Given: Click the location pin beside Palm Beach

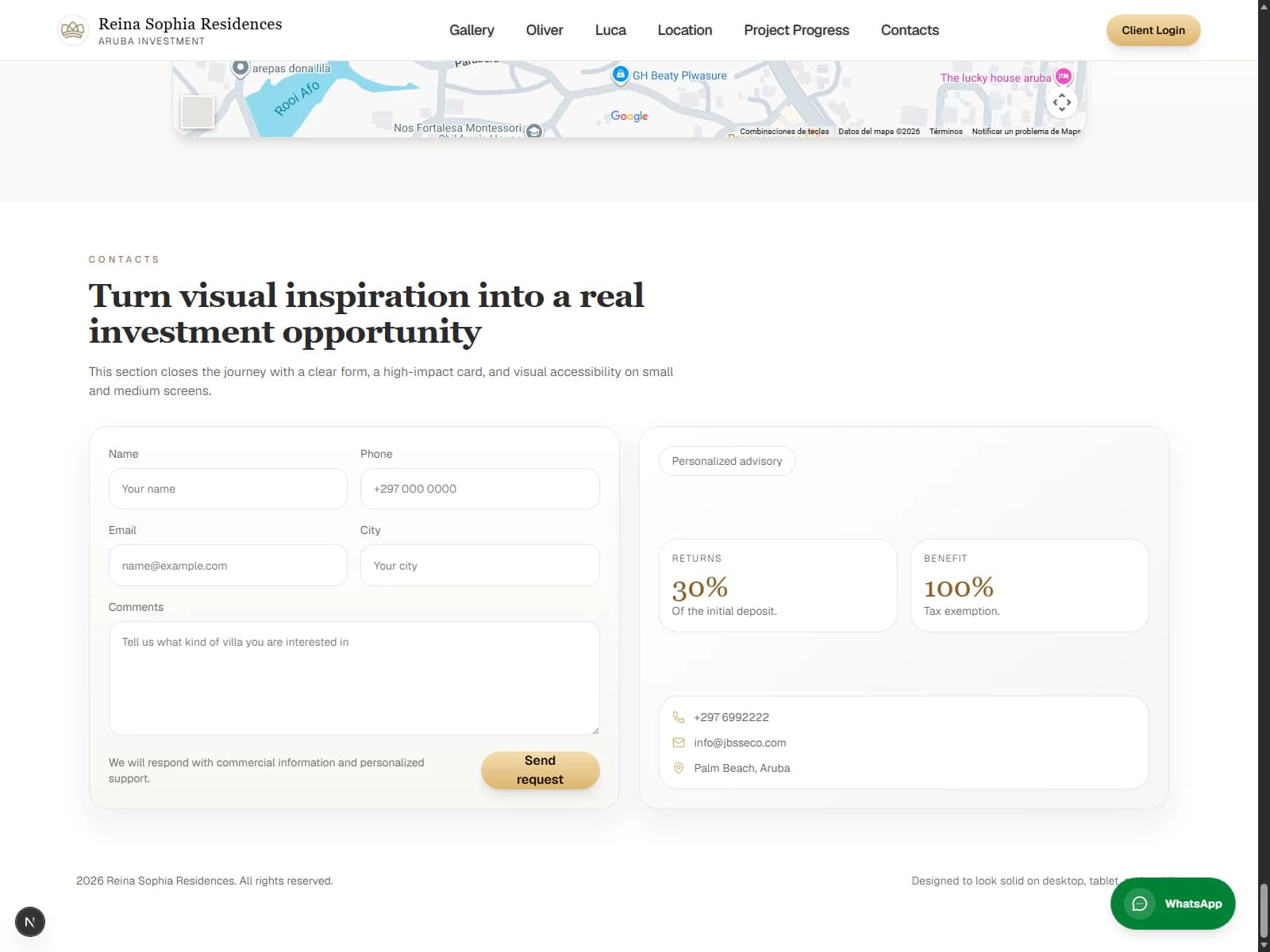Looking at the screenshot, I should (x=679, y=768).
